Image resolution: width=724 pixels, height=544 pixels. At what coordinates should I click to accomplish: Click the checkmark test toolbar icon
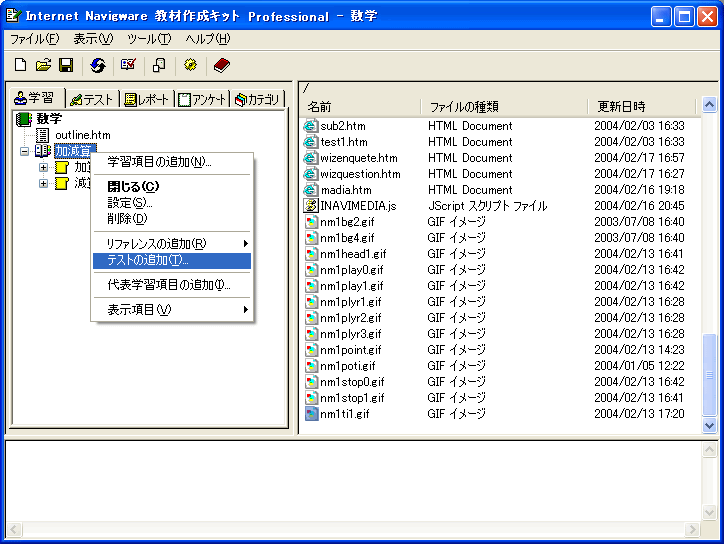coord(128,65)
